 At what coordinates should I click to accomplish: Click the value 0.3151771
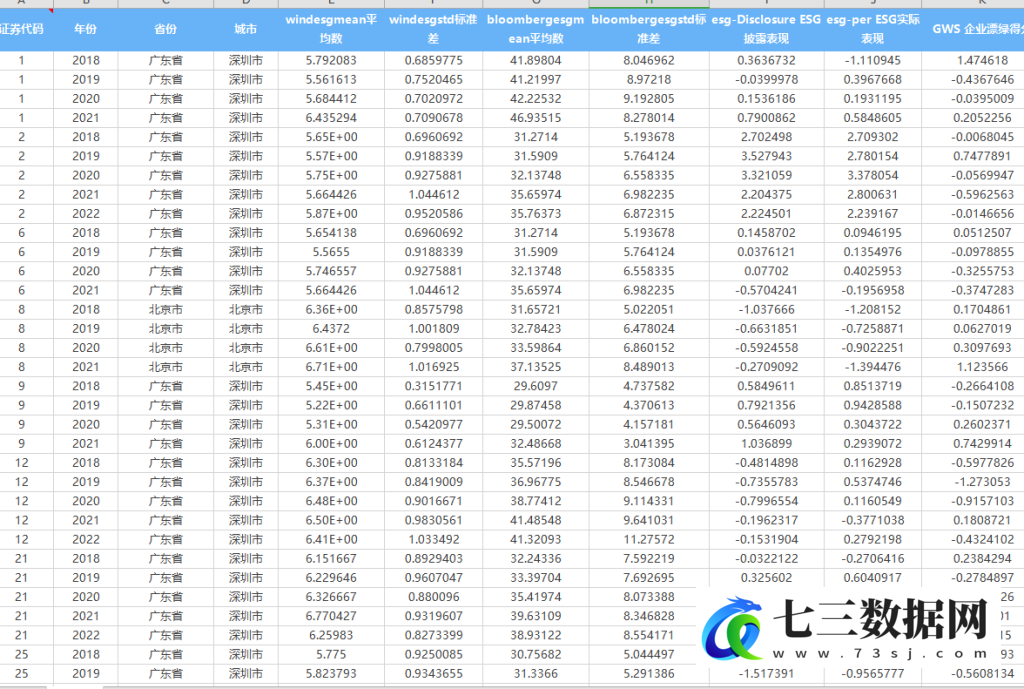point(433,386)
